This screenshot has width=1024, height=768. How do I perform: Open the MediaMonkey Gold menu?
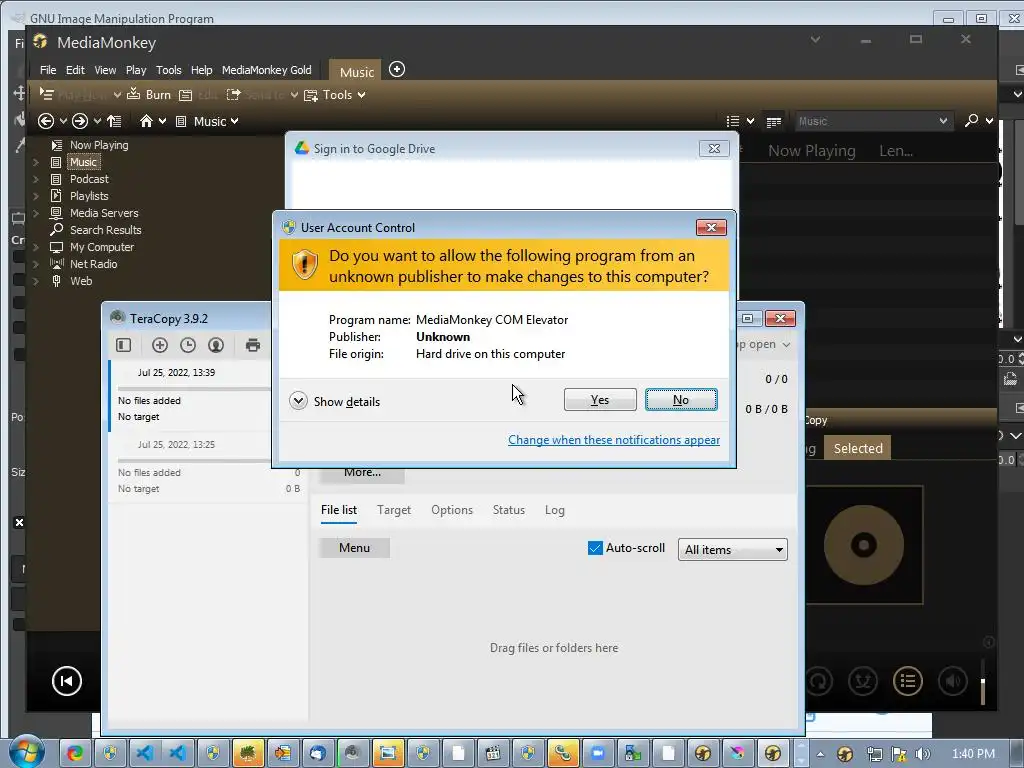pos(266,70)
